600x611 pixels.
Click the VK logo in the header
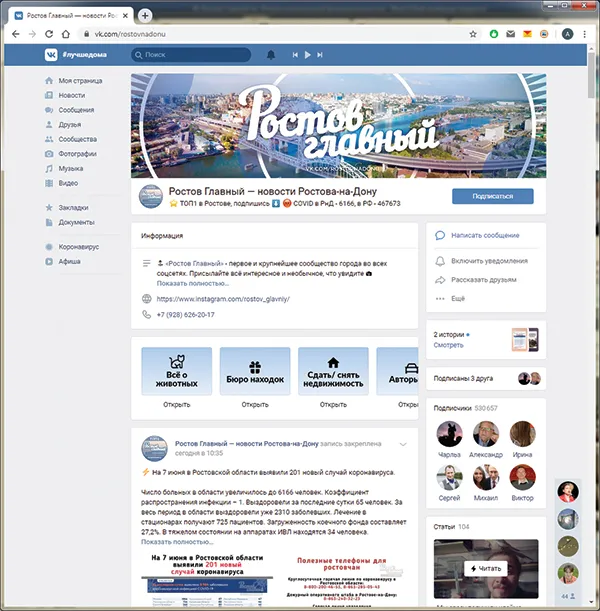tap(48, 55)
